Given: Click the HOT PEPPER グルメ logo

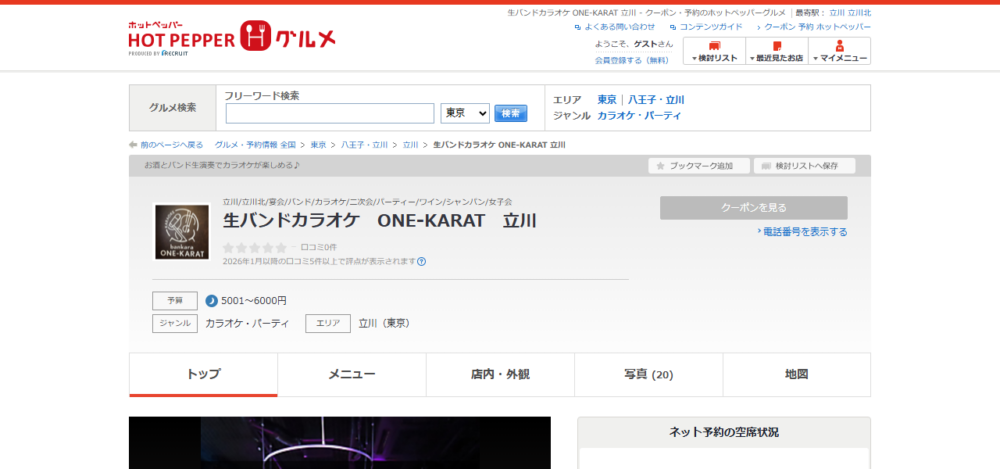Looking at the screenshot, I should (232, 38).
